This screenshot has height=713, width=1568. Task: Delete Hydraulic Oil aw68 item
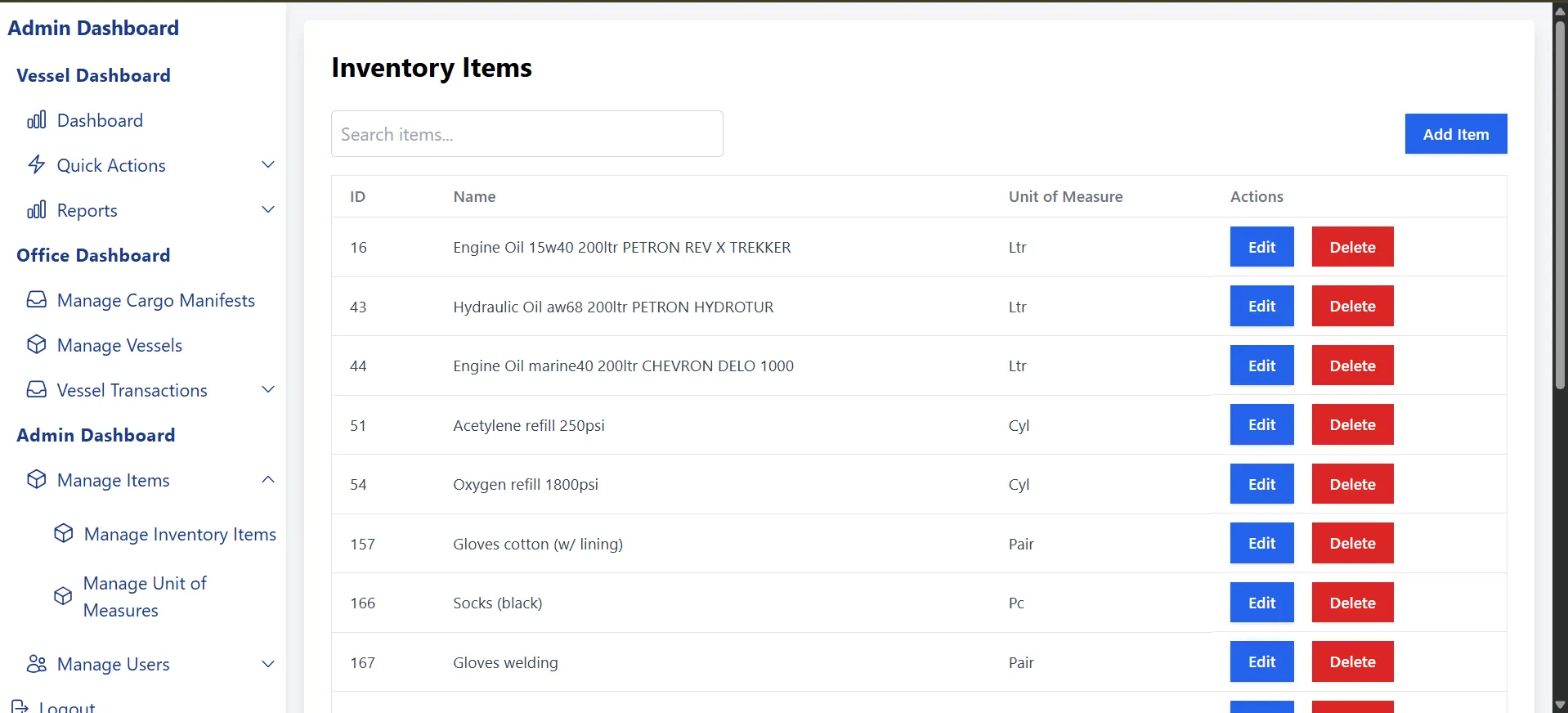[x=1352, y=306]
